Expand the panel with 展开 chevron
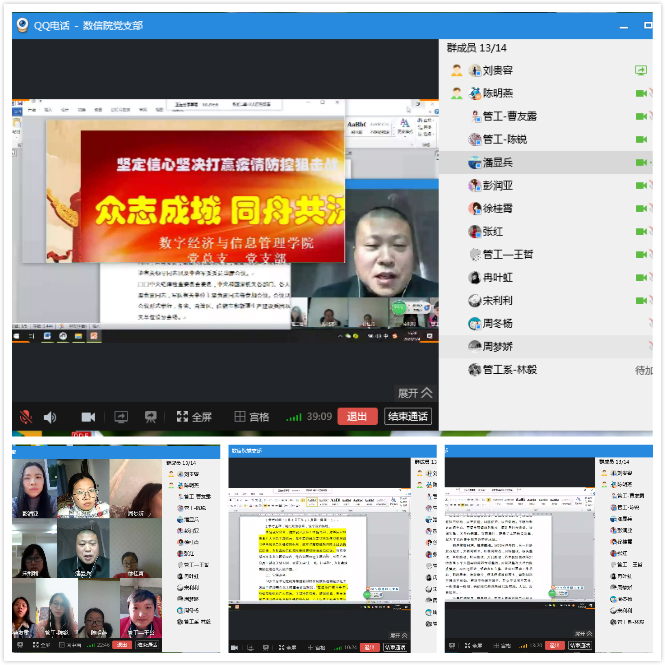The width and height of the screenshot is (665, 665). [x=415, y=393]
